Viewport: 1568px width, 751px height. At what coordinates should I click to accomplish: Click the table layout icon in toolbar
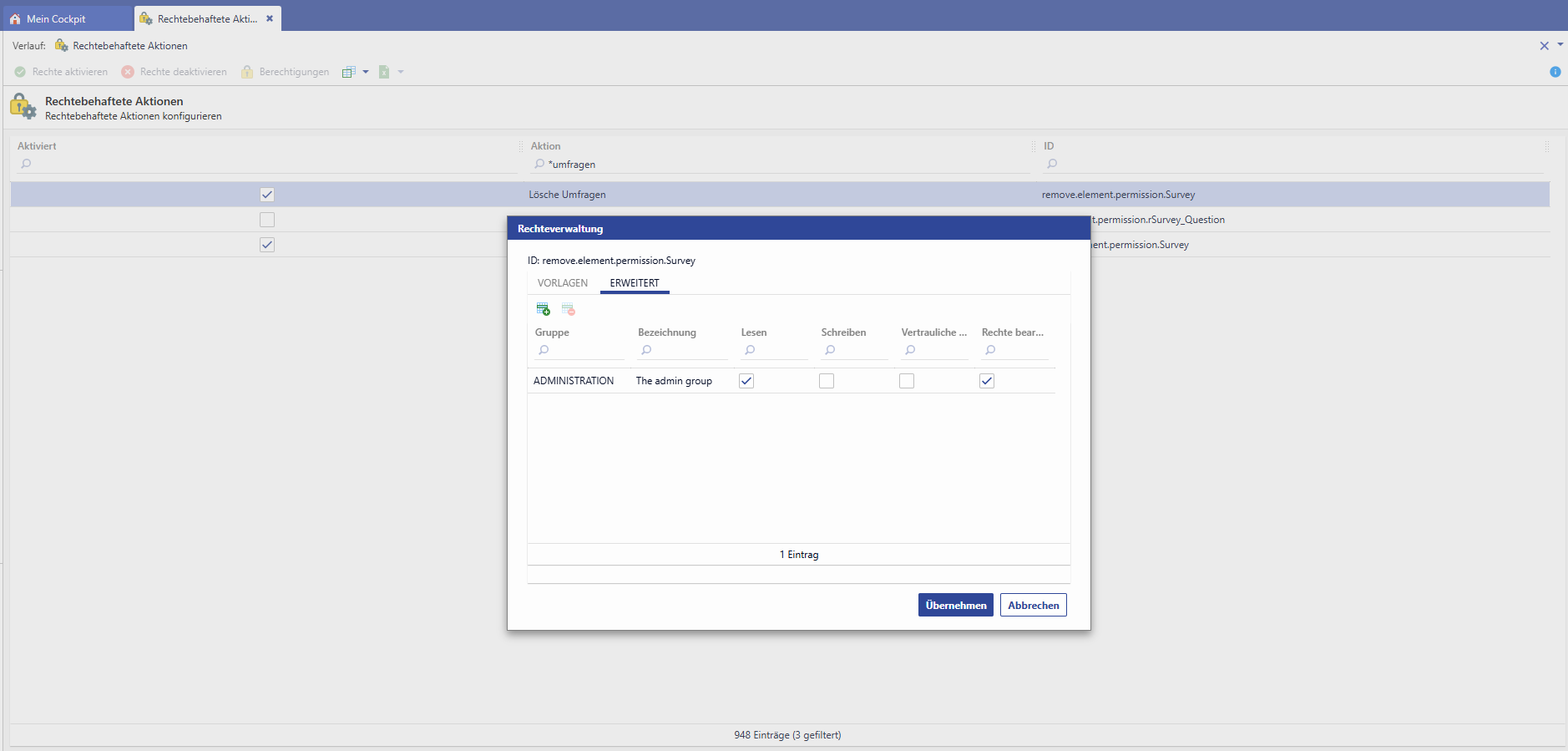[x=349, y=72]
